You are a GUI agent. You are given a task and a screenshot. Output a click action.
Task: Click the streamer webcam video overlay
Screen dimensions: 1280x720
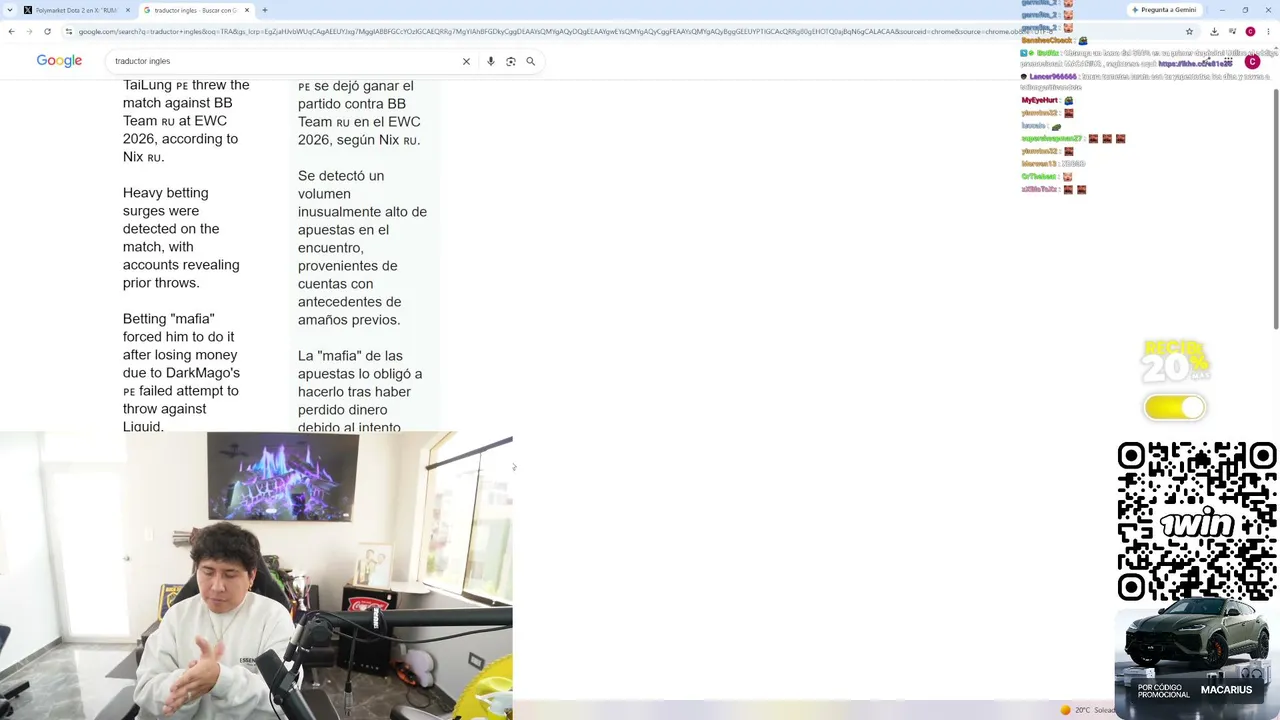pos(256,576)
